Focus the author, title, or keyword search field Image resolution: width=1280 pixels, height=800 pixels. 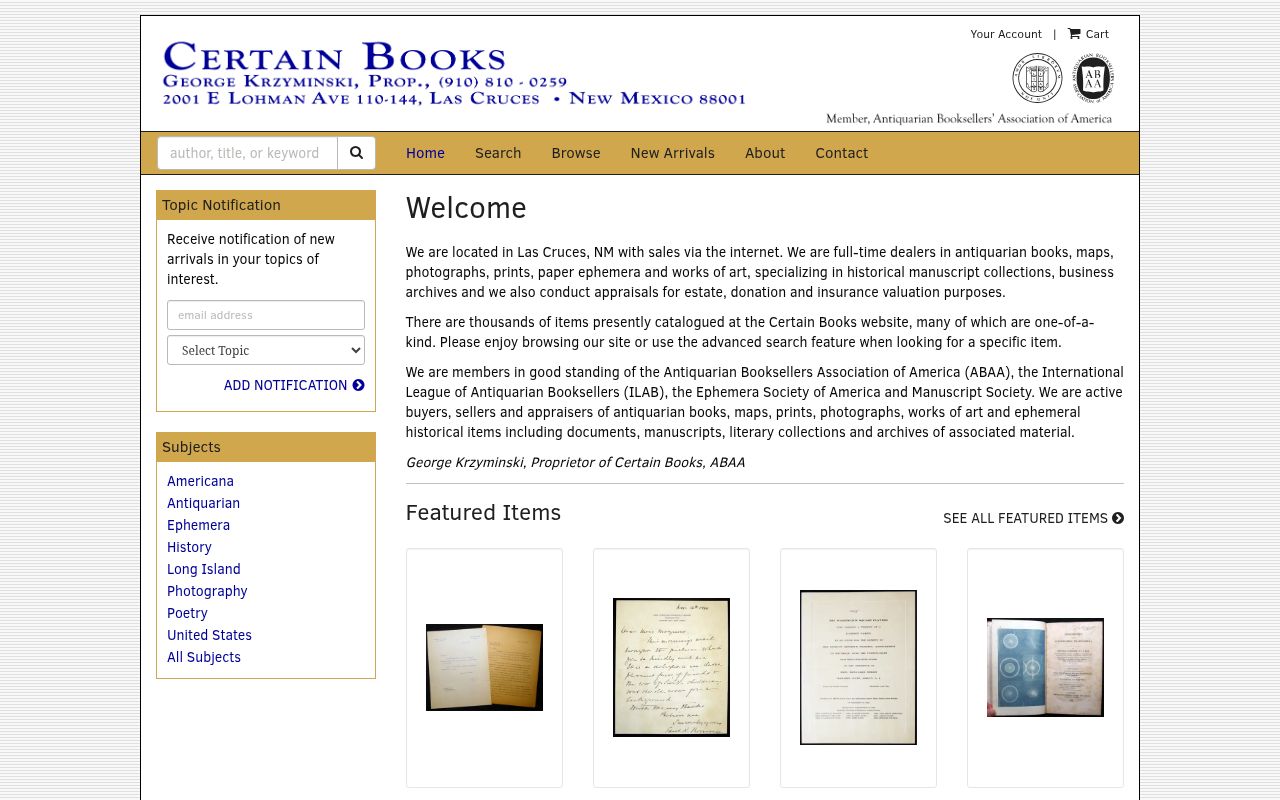pos(247,153)
